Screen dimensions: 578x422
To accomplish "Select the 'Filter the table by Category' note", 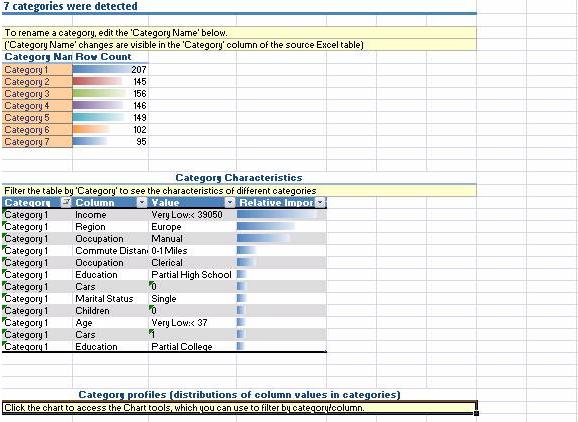I will [x=239, y=191].
